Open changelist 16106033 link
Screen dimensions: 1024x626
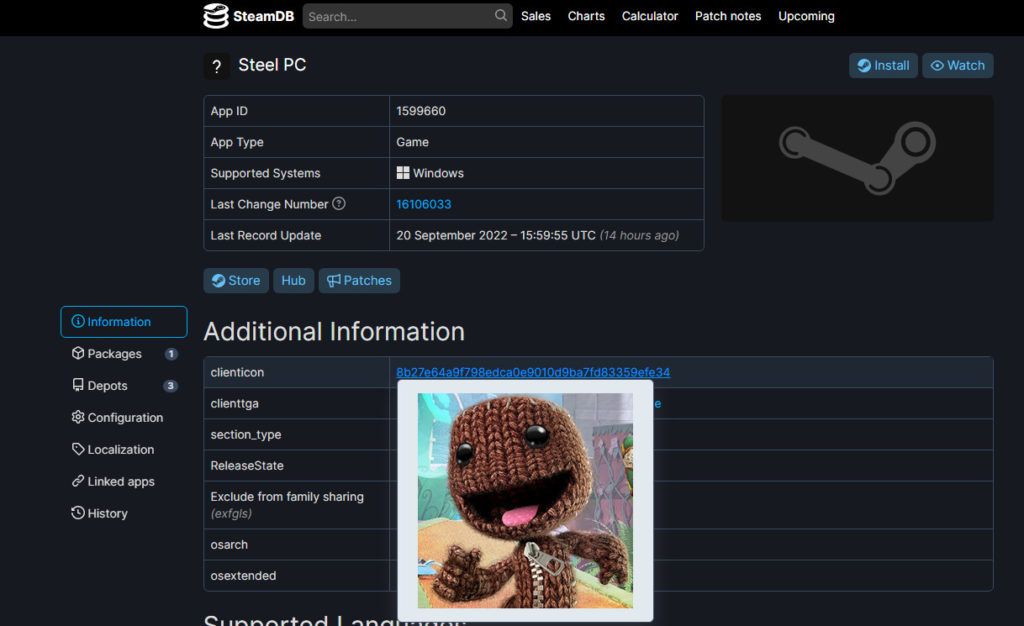pos(423,204)
